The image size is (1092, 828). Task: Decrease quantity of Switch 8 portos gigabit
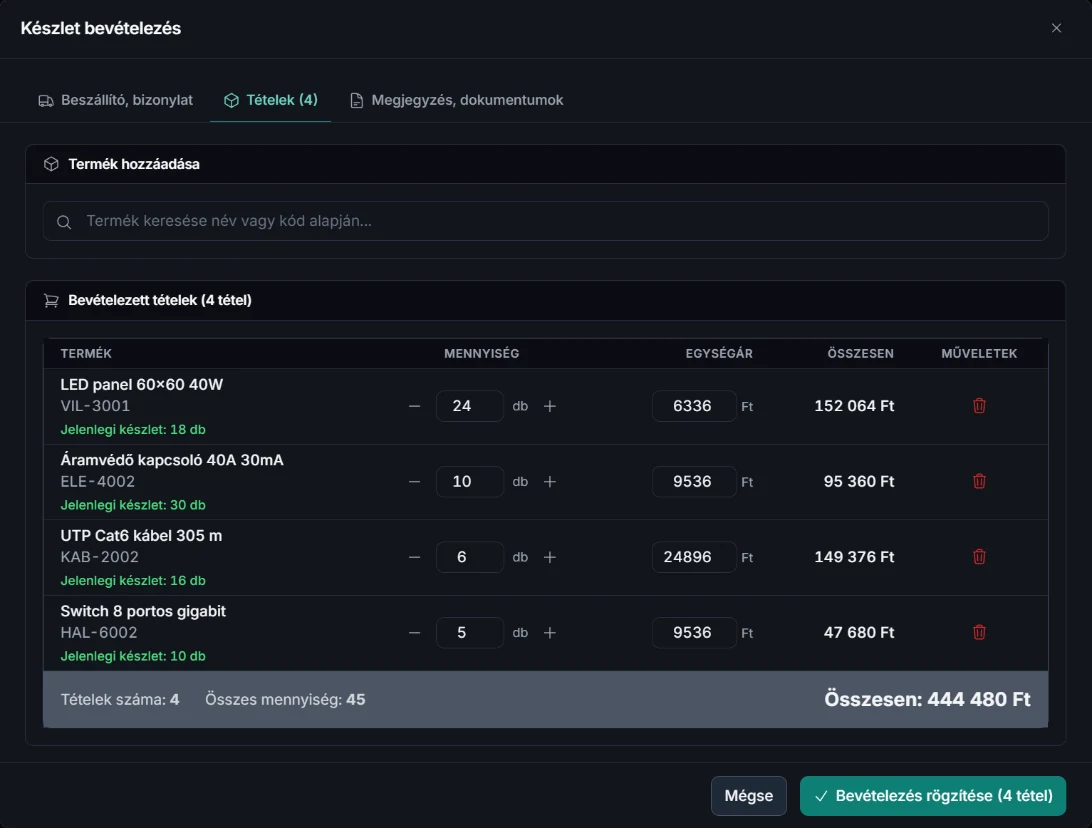pyautogui.click(x=414, y=632)
